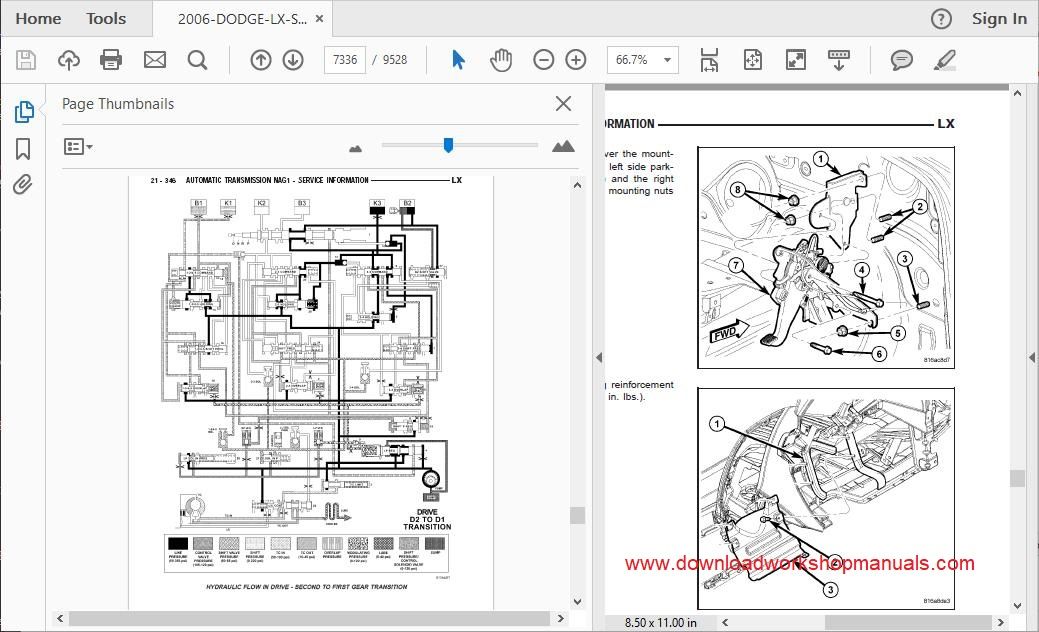Add a comment with the speech bubble icon
The height and width of the screenshot is (632, 1039).
coord(901,60)
